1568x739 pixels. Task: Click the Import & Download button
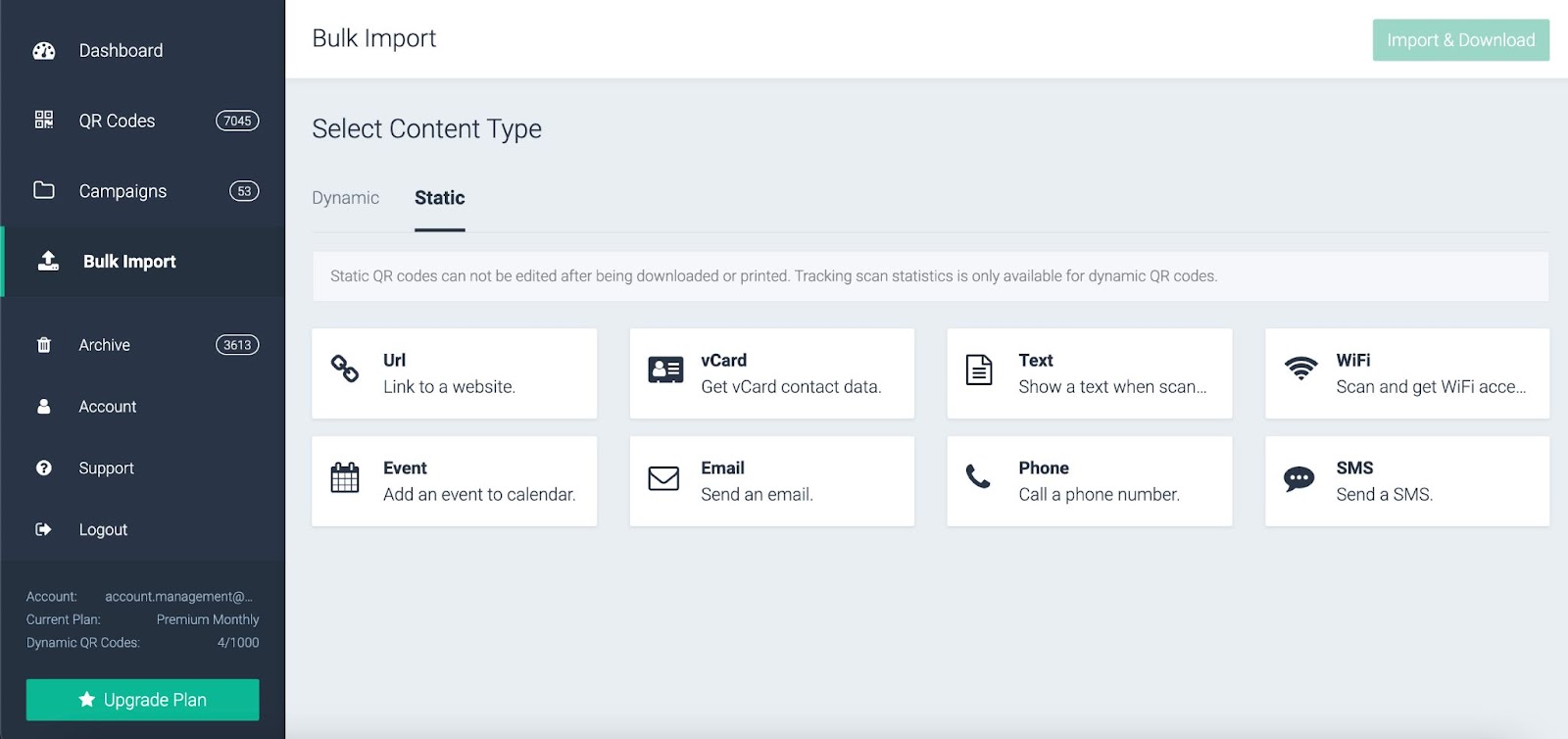(1460, 40)
